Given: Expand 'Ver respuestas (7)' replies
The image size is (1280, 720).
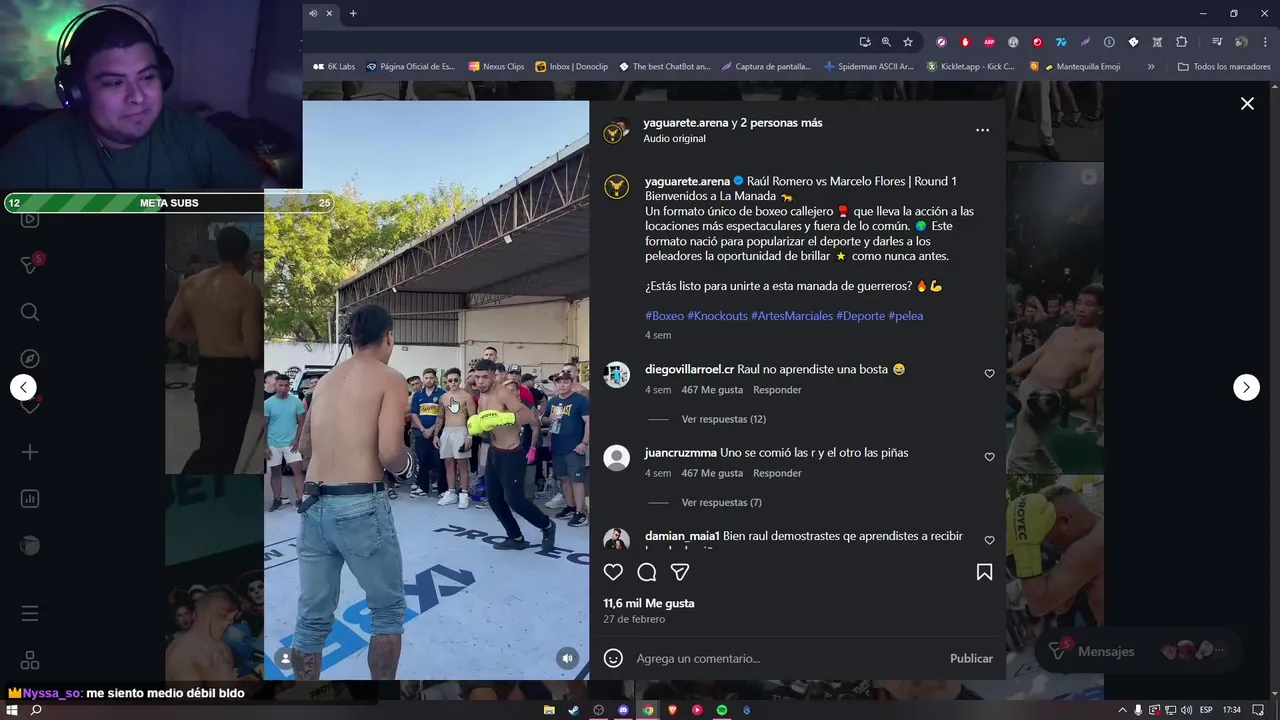Looking at the screenshot, I should (x=721, y=502).
